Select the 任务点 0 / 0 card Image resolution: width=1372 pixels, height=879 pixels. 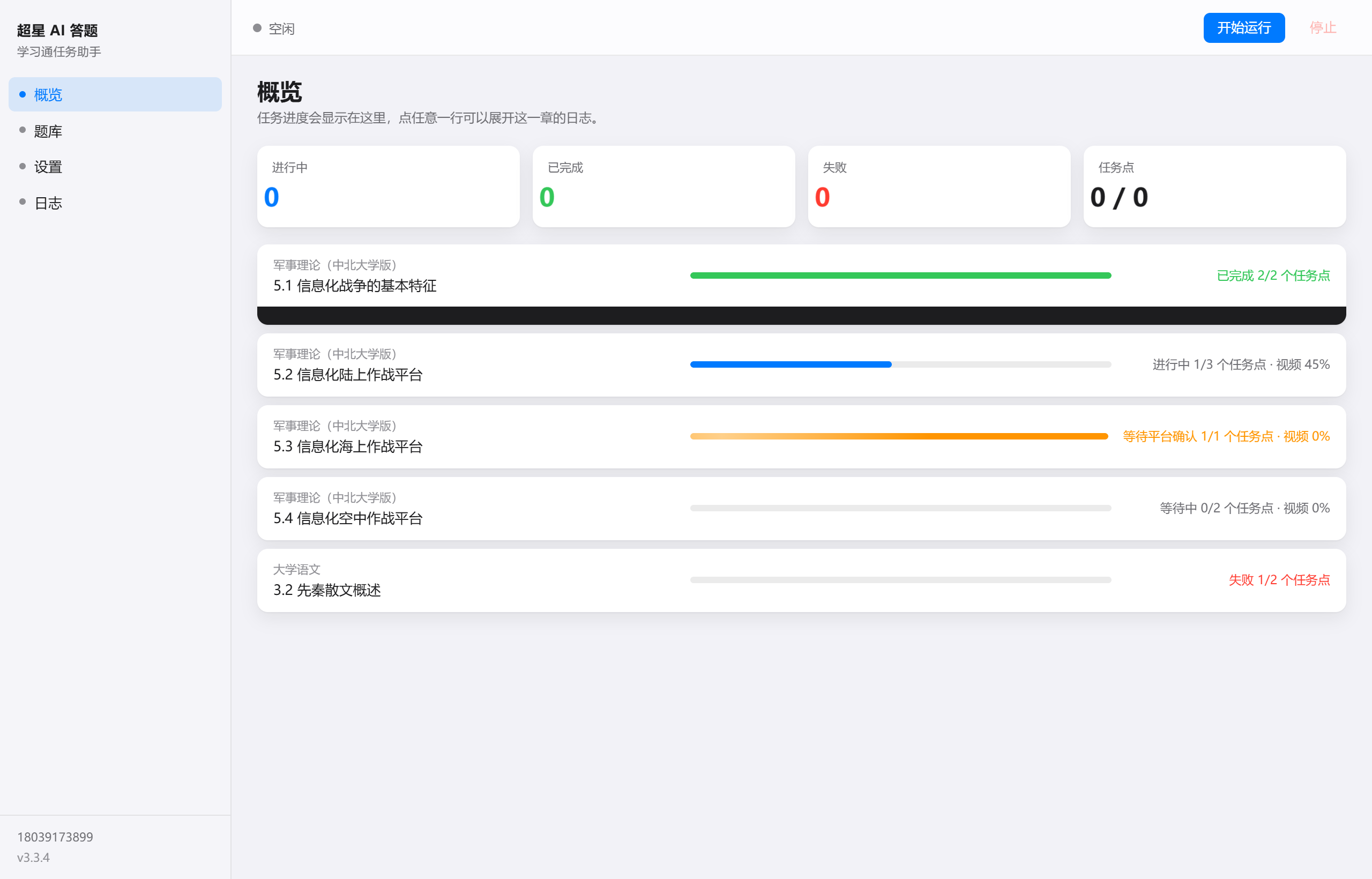click(1214, 187)
